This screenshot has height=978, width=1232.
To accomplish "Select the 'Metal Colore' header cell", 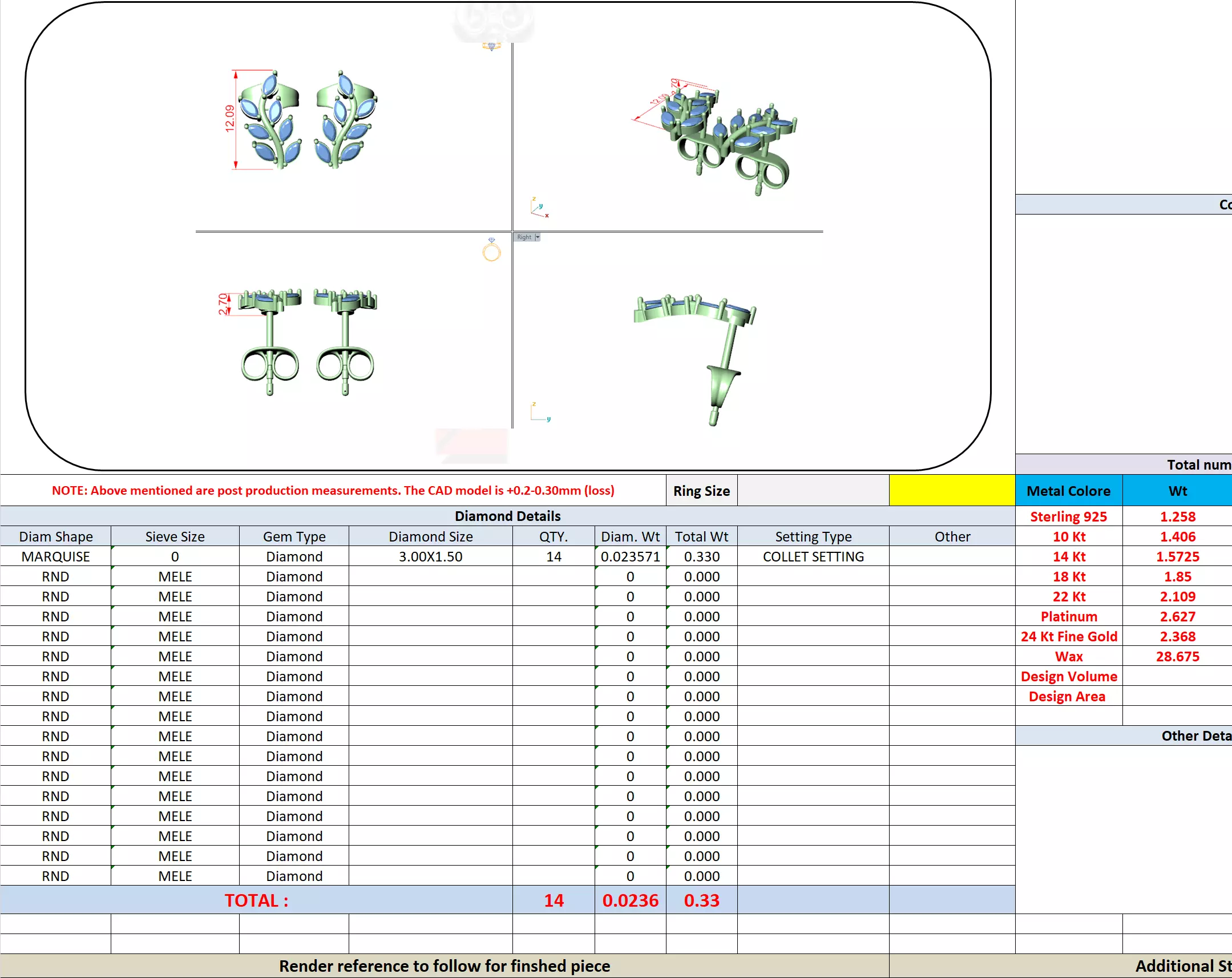I will [x=1069, y=491].
